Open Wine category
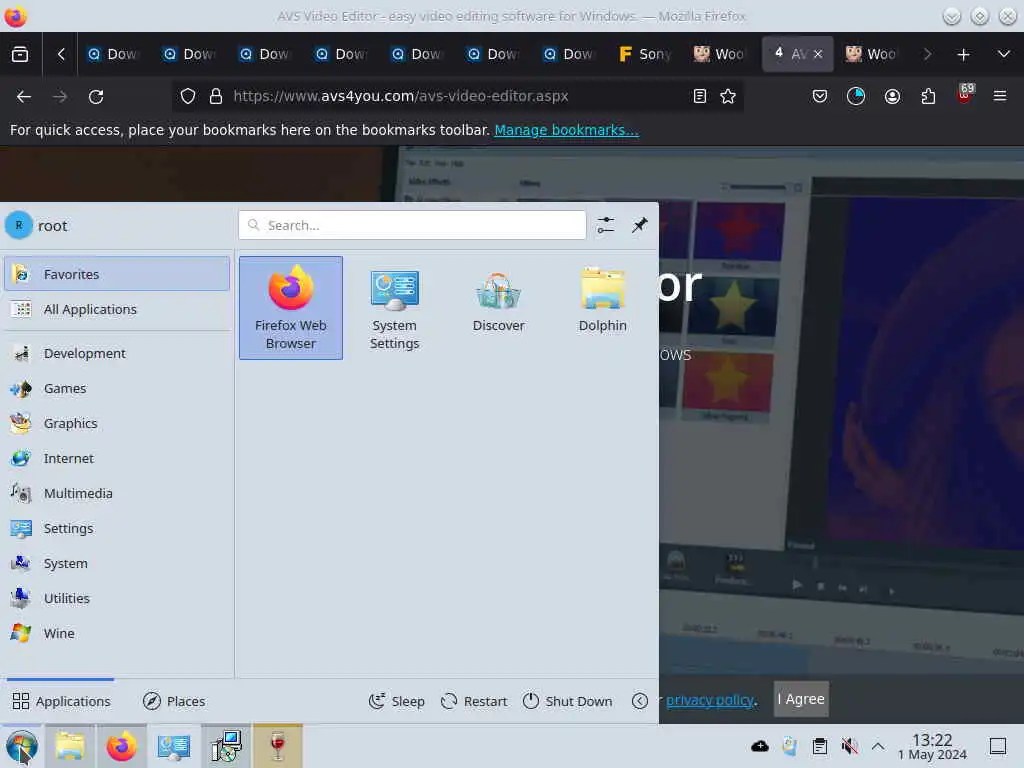1024x768 pixels. [x=117, y=633]
